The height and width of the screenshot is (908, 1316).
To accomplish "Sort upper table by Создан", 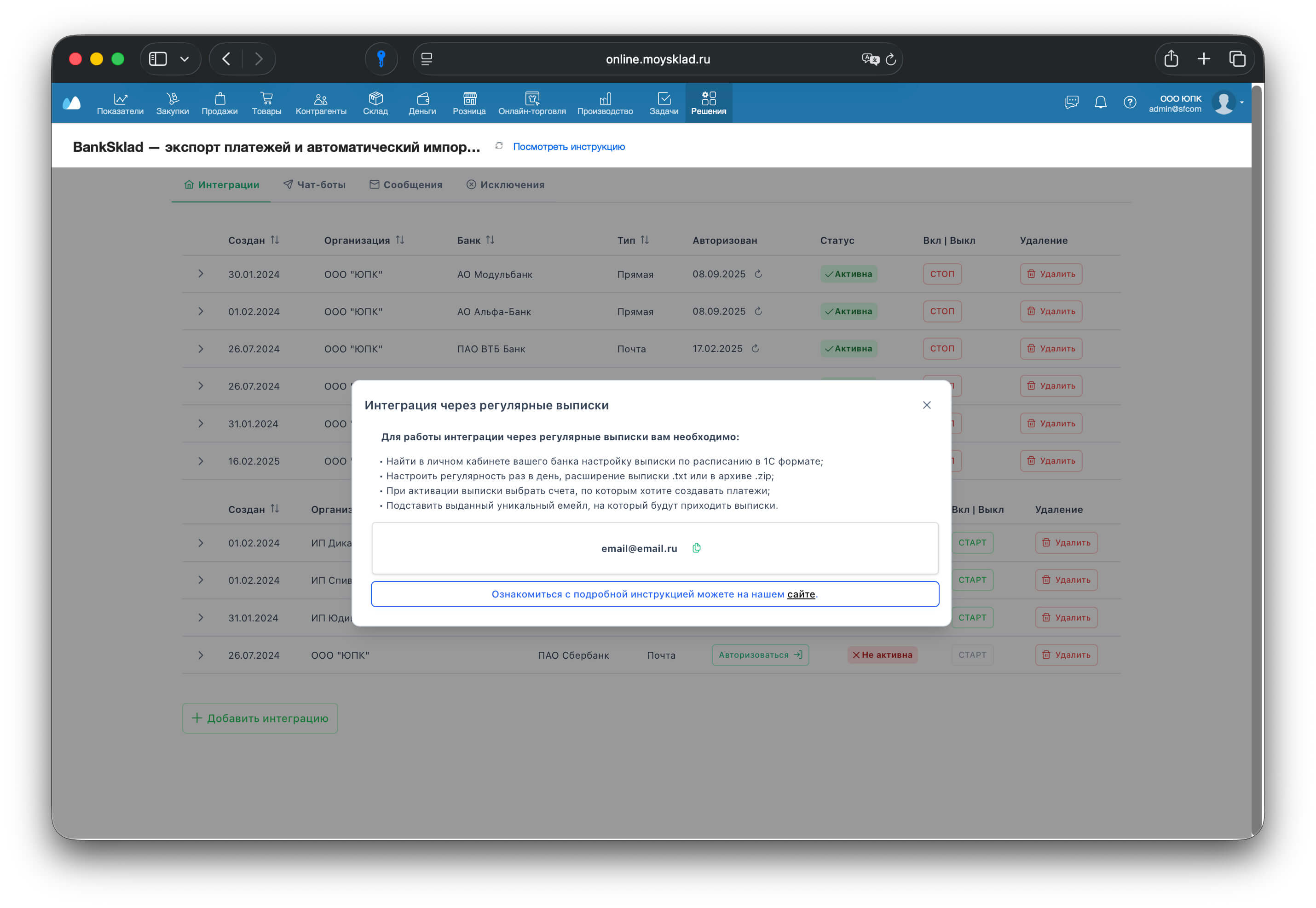I will pyautogui.click(x=275, y=240).
